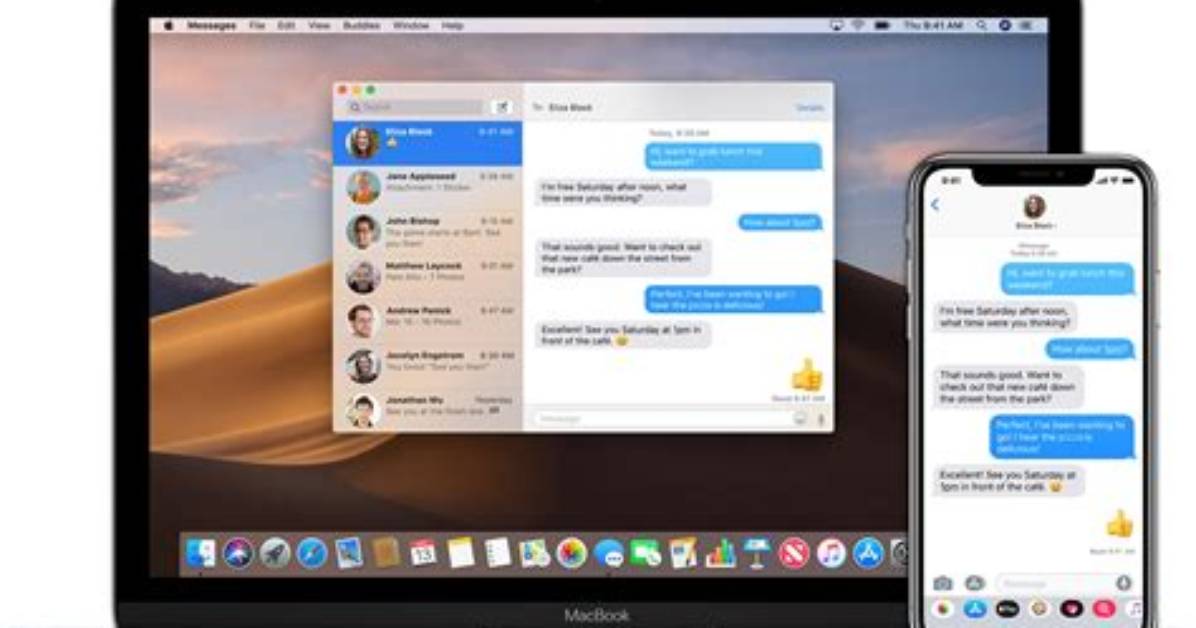
Task: Open Keynote podium icon in Dock
Action: (757, 553)
